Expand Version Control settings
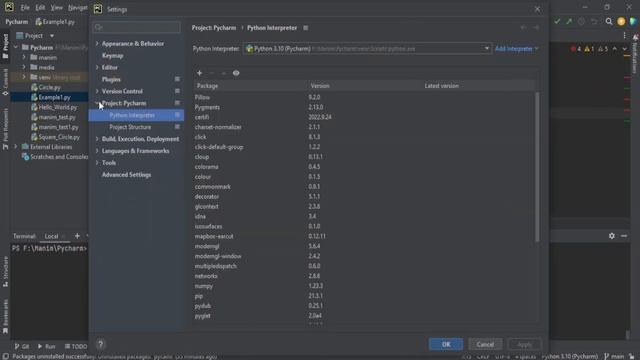 coord(97,91)
